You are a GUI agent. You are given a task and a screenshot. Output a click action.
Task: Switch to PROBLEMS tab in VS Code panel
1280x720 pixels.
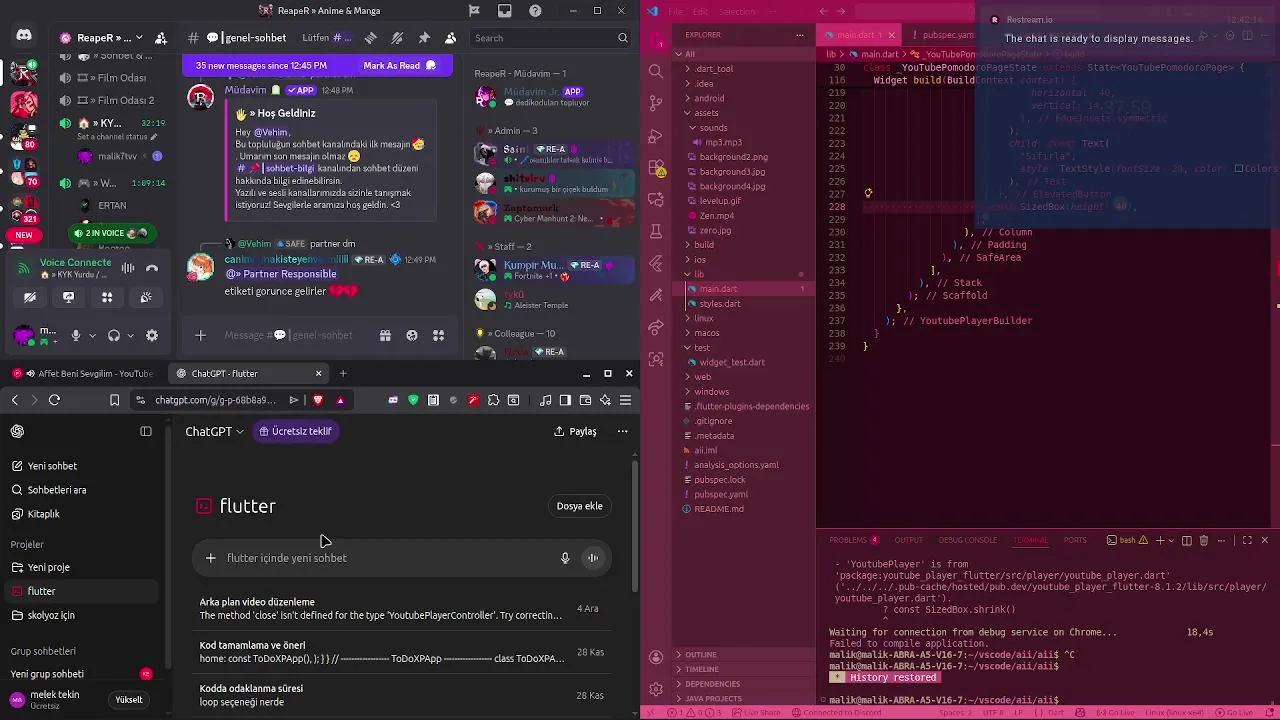(848, 540)
